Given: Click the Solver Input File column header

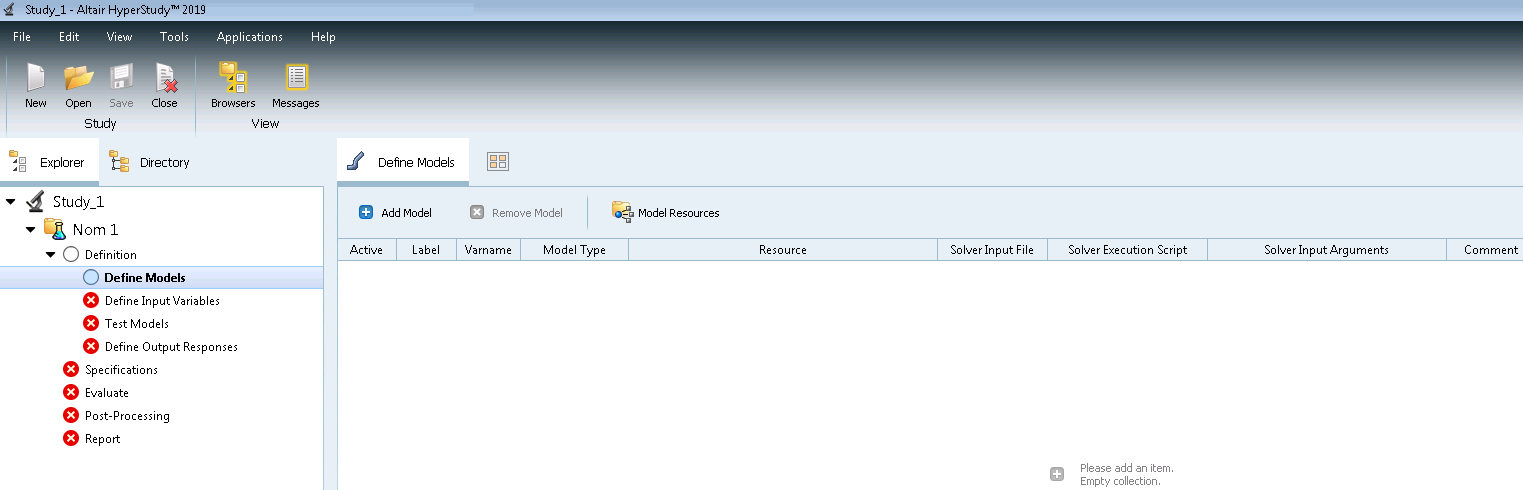Looking at the screenshot, I should 991,250.
